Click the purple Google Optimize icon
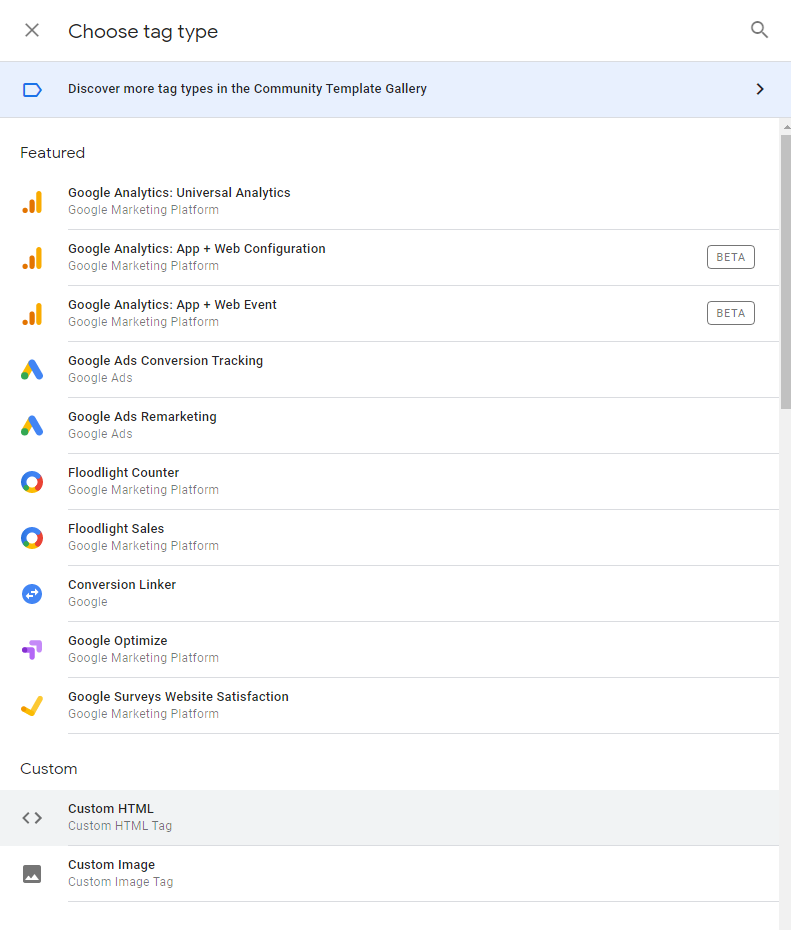Screen dimensions: 791x930 click(x=32, y=649)
